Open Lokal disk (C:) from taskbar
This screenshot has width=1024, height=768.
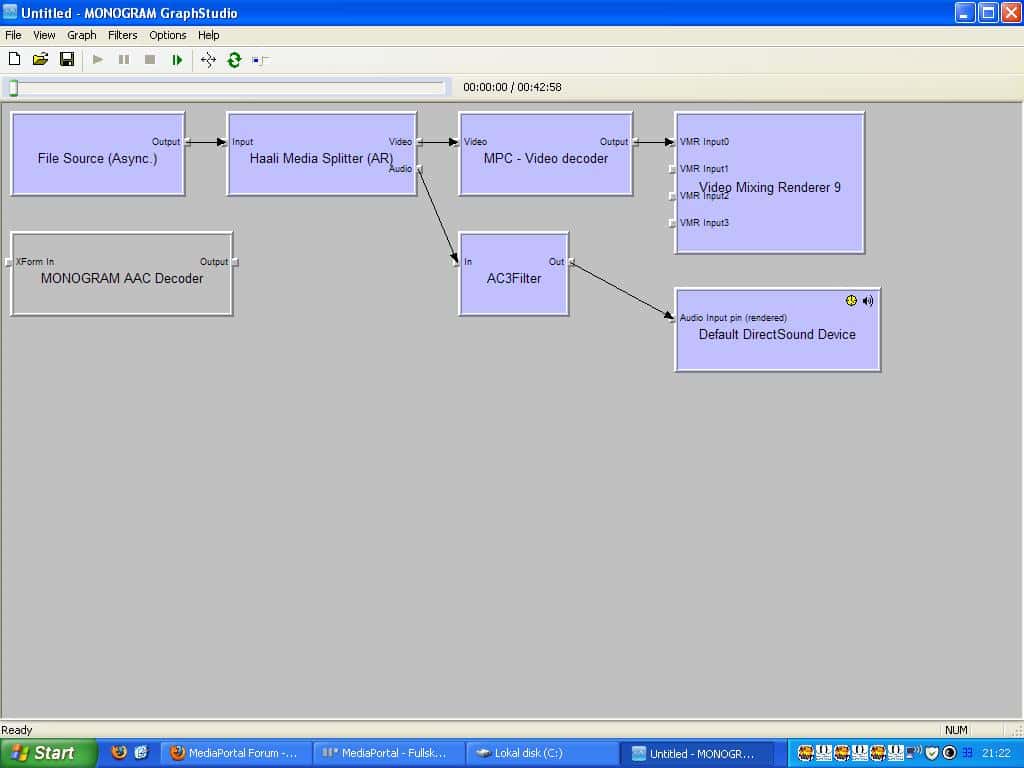[x=541, y=753]
